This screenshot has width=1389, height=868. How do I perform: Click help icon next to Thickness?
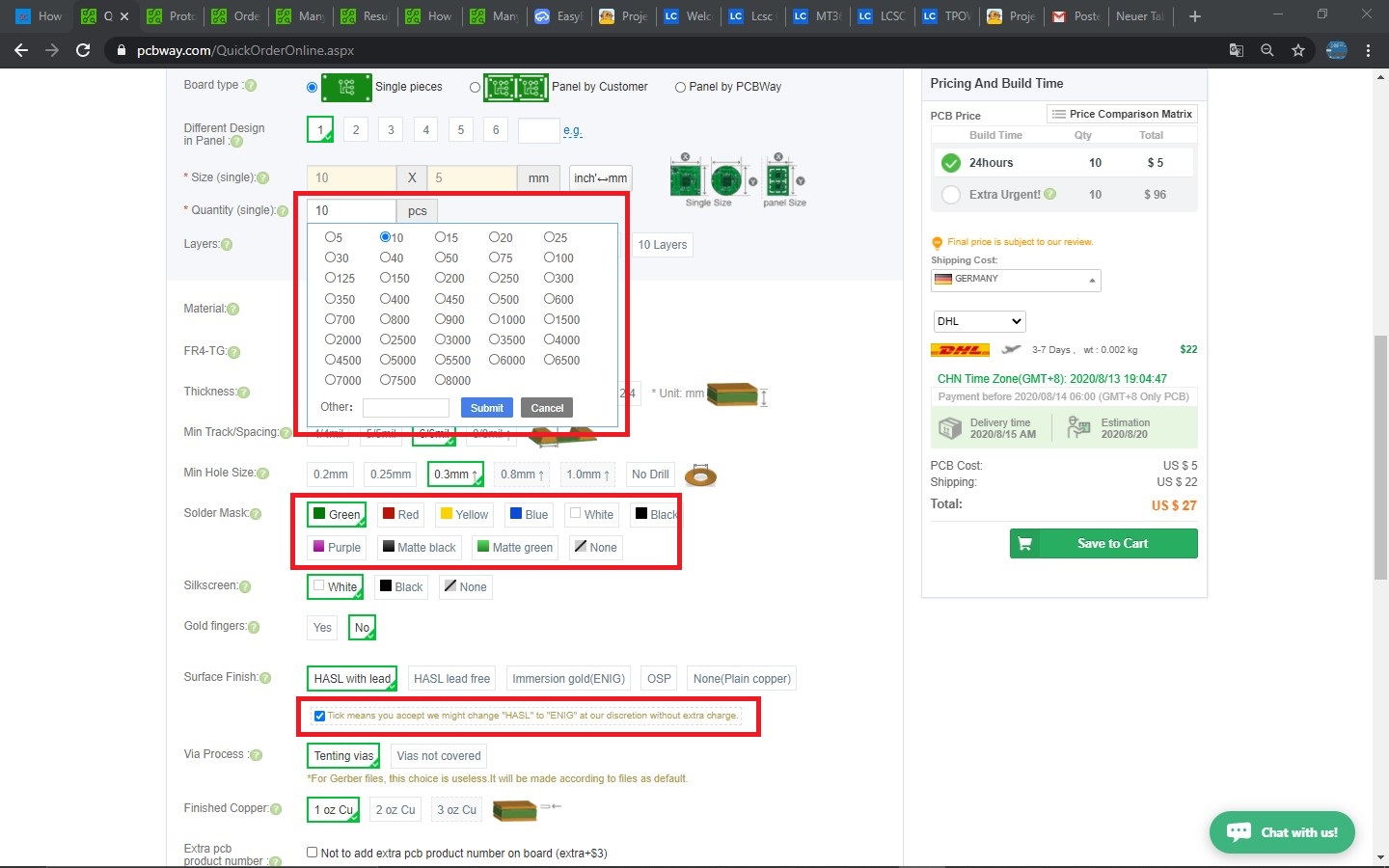tap(243, 393)
